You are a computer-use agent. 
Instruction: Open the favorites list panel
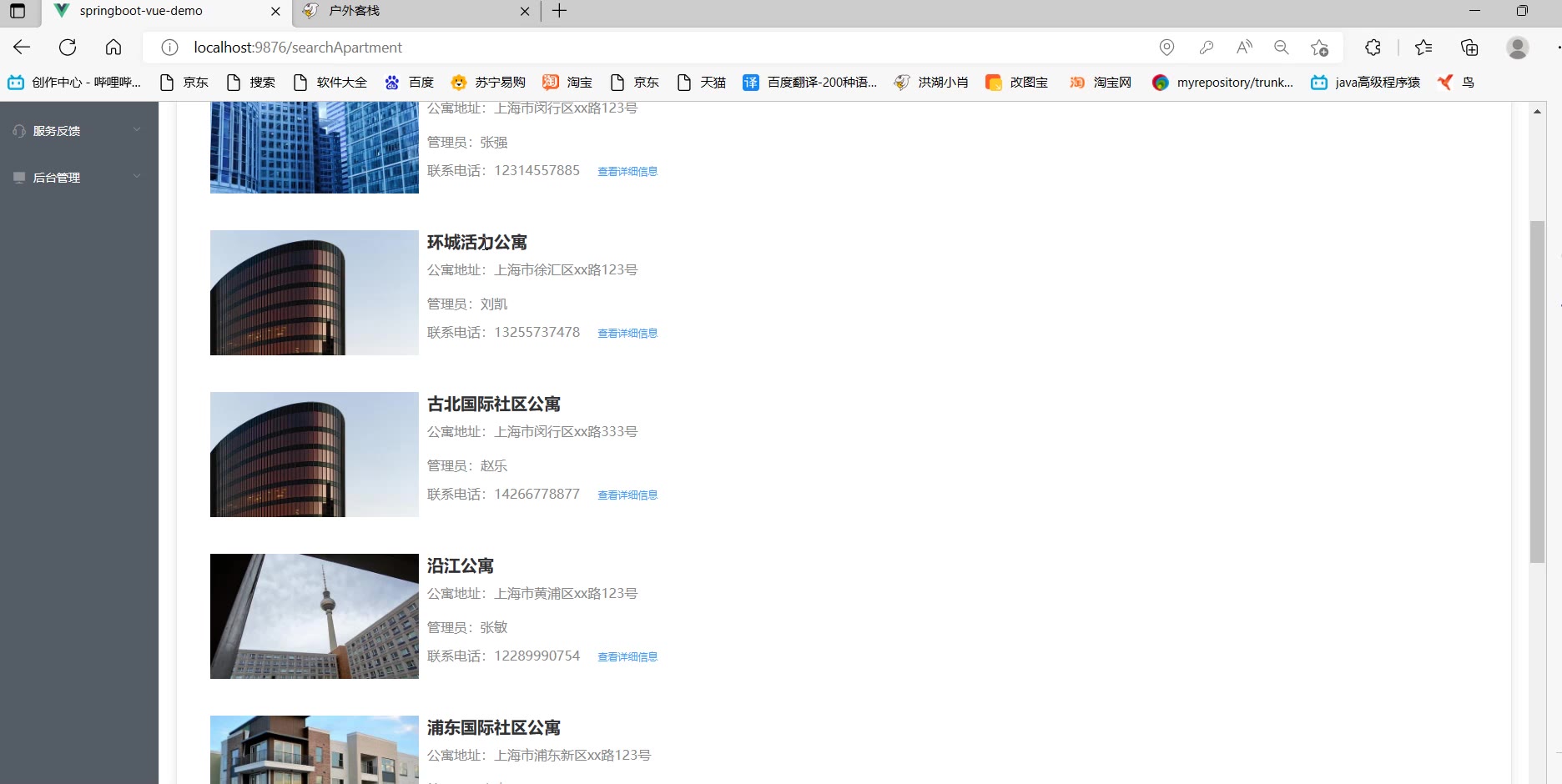[1423, 48]
